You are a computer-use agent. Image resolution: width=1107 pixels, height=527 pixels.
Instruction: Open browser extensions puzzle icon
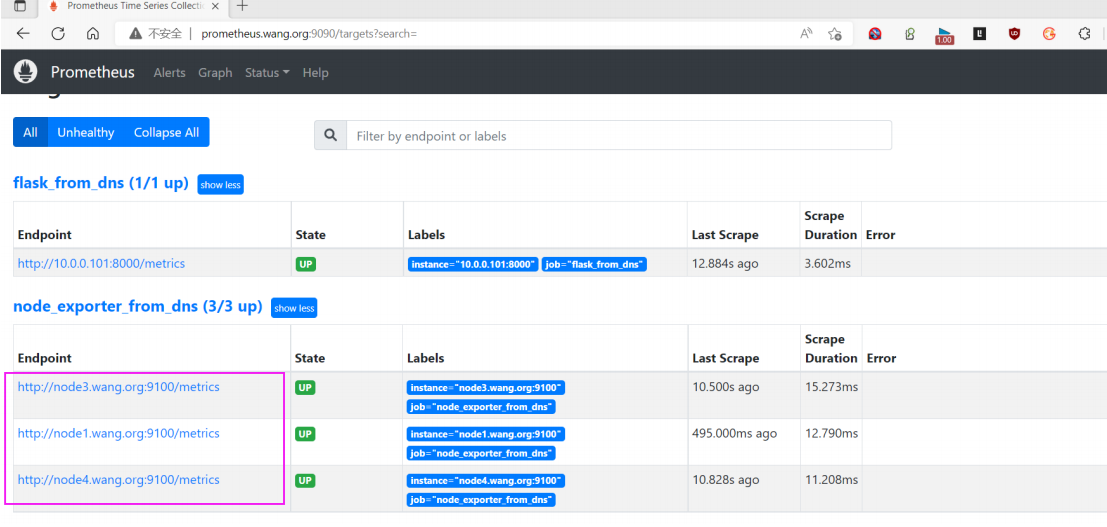(1084, 33)
